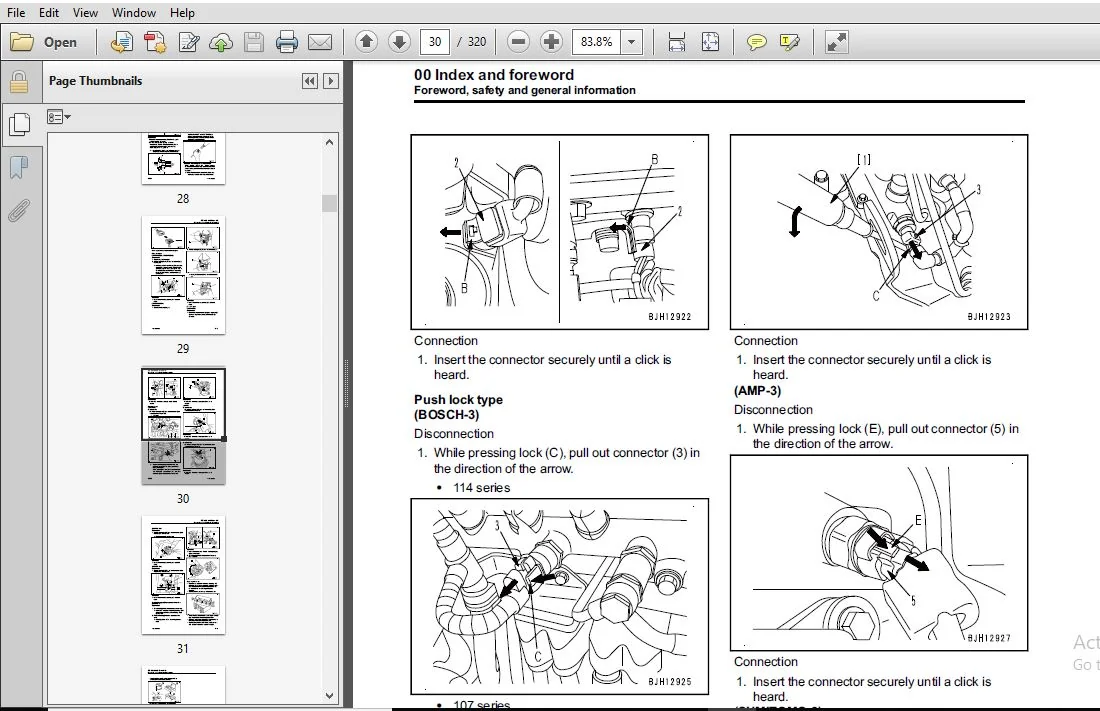Open the Edit menu

coord(48,13)
